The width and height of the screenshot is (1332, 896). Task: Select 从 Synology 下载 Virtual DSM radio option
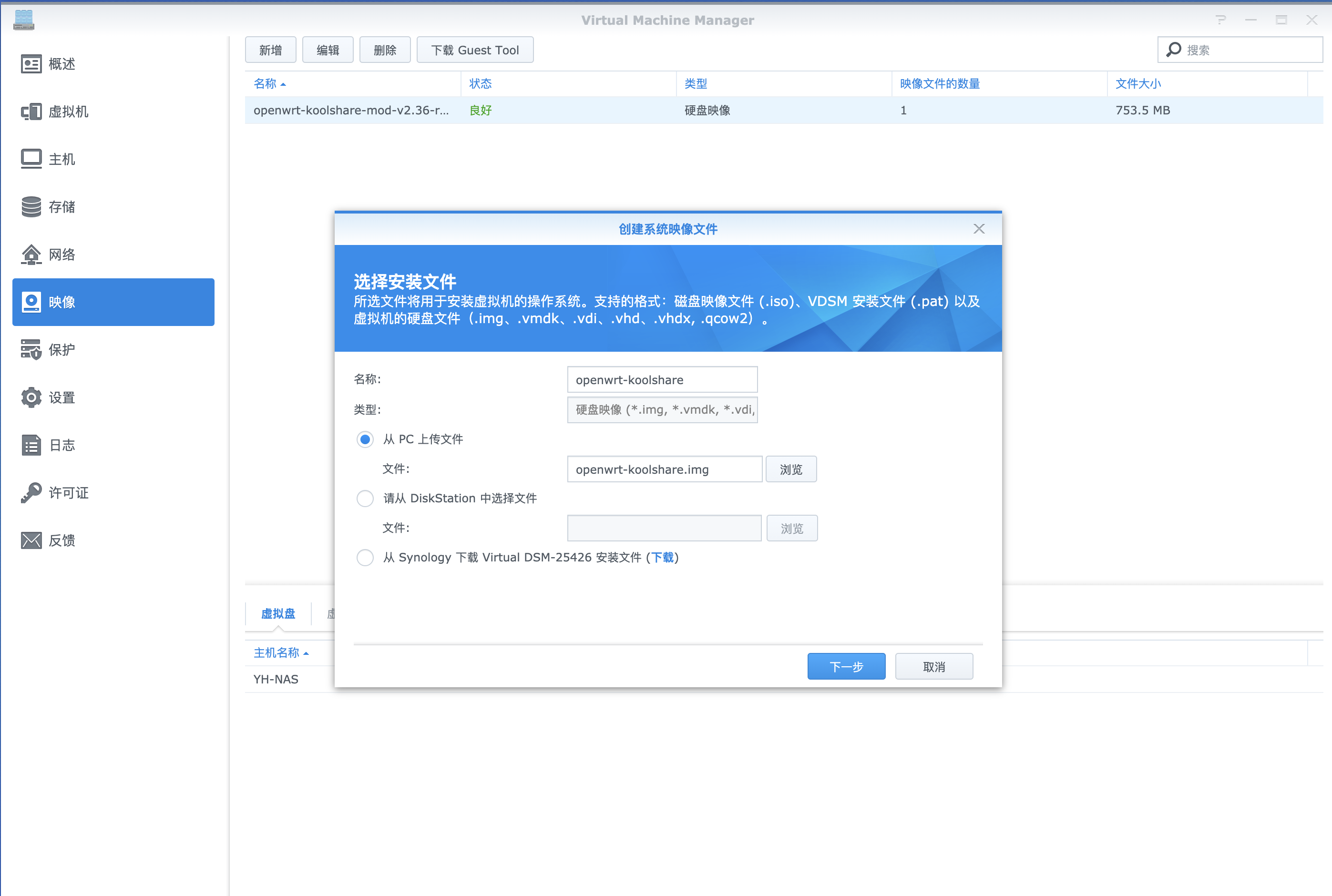(365, 557)
